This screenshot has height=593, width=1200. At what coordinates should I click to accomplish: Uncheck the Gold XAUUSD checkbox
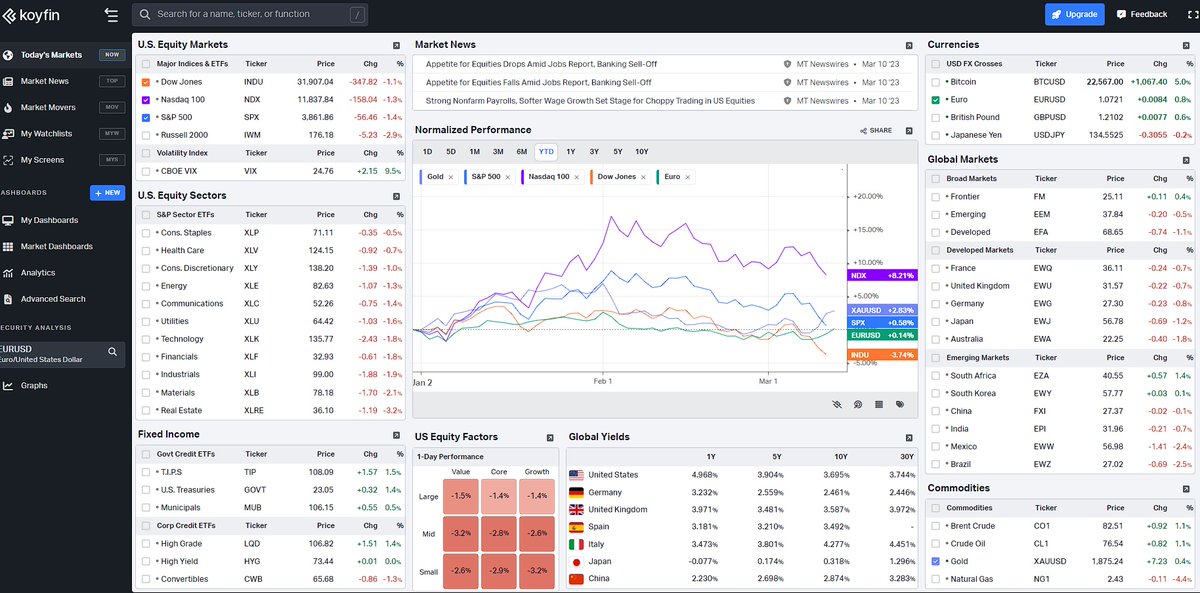[x=935, y=561]
